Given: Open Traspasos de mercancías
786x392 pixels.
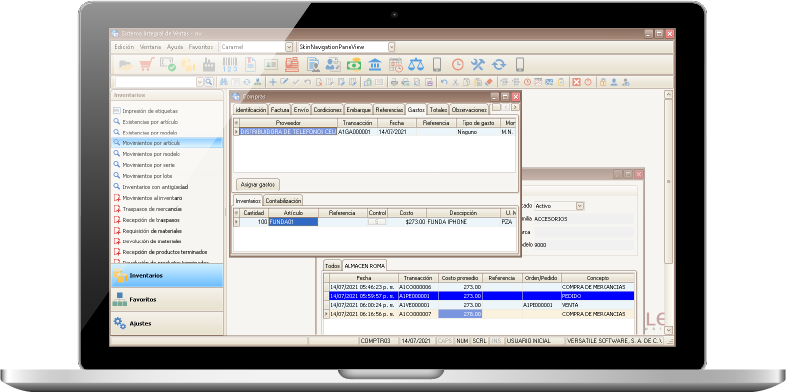Looking at the screenshot, I should [x=152, y=209].
